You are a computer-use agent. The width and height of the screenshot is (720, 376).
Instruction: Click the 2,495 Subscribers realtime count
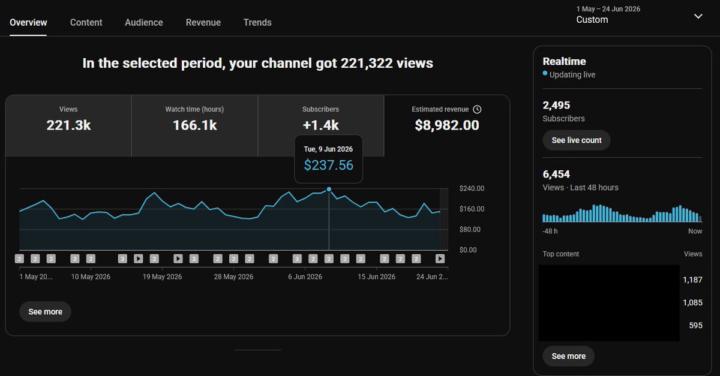(556, 105)
